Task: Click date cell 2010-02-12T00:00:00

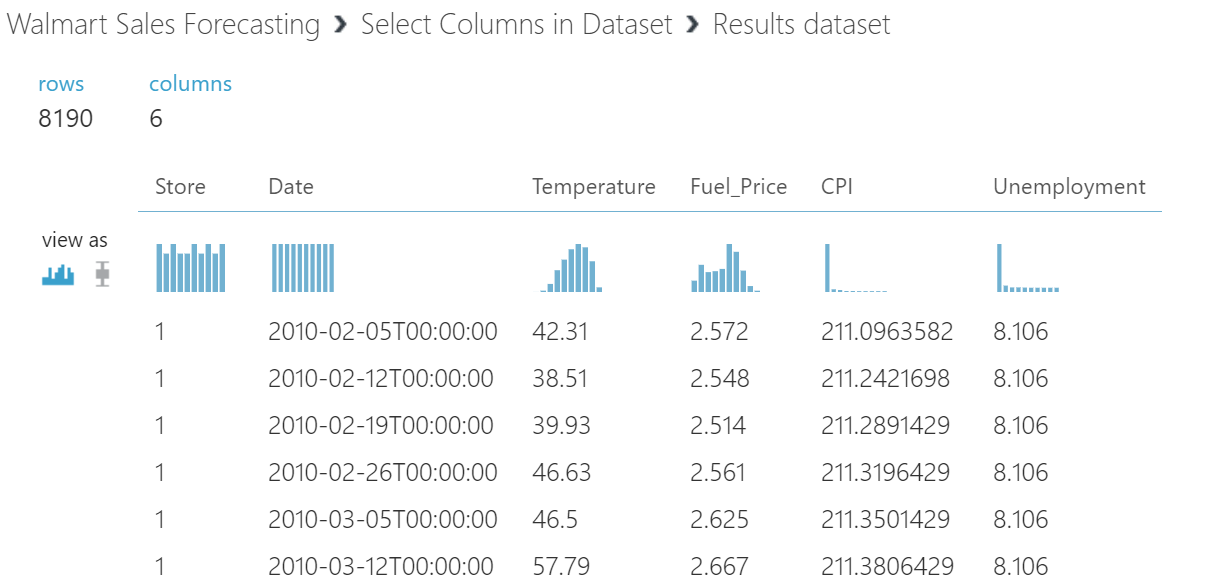Action: (x=383, y=378)
